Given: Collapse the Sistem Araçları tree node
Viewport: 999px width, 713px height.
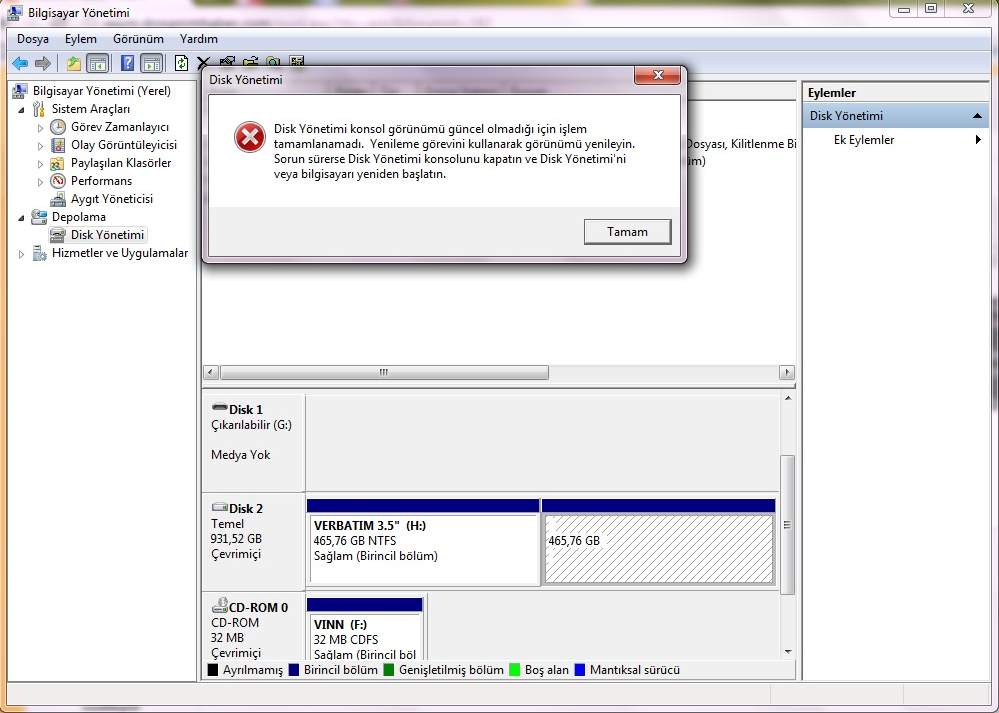Looking at the screenshot, I should coord(22,110).
